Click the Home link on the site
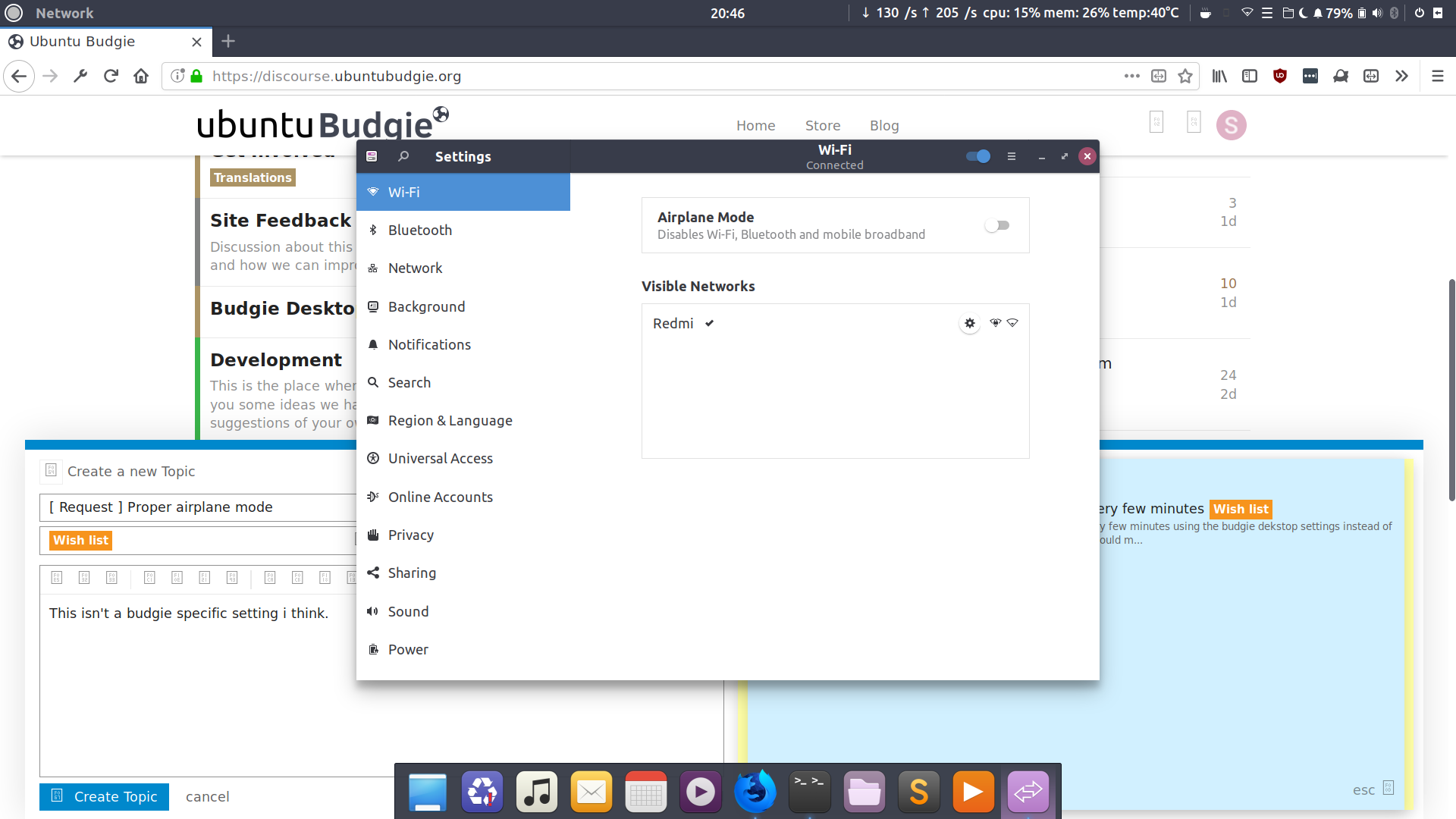This screenshot has width=1456, height=819. click(755, 125)
